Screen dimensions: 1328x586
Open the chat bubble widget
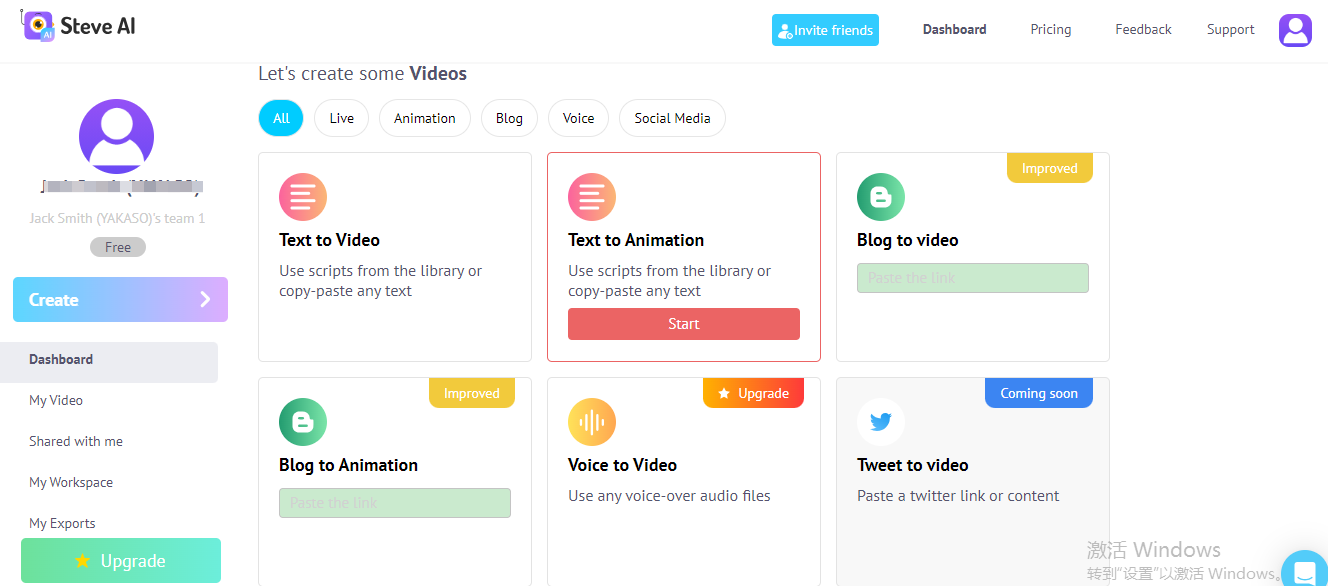[1304, 570]
